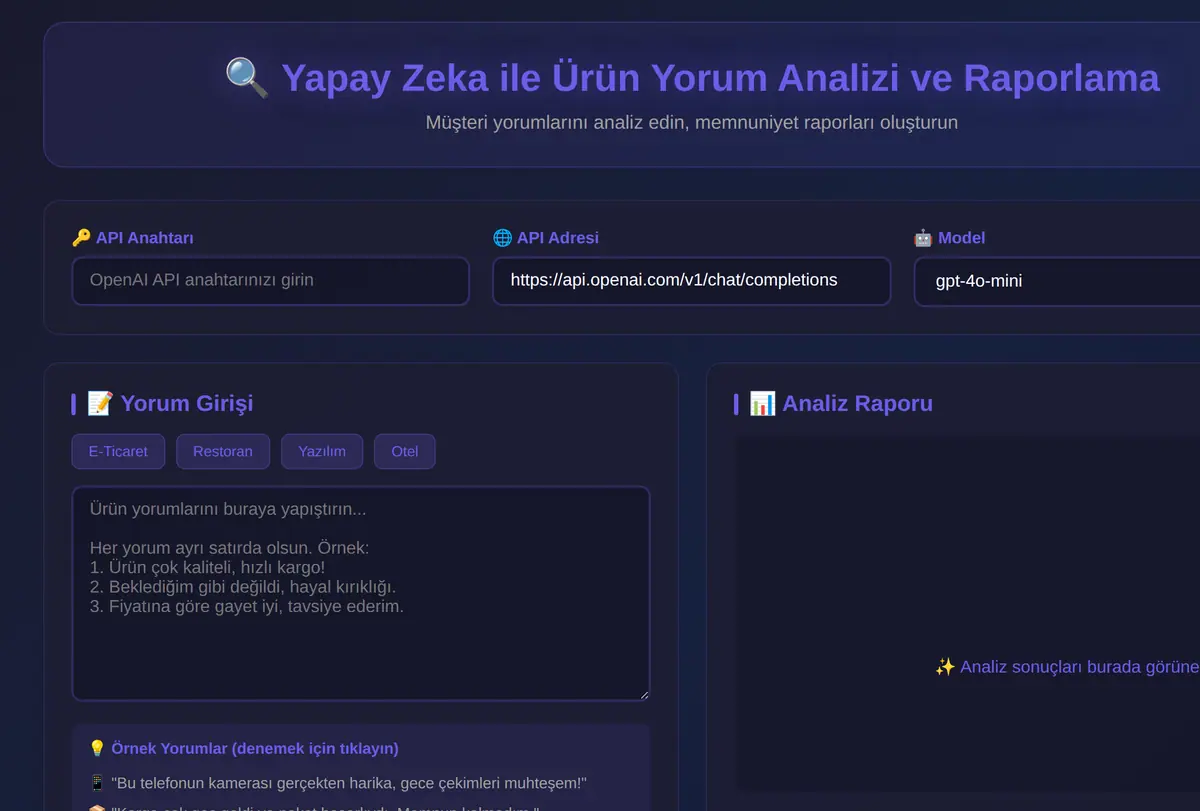Click the robot icon next to Model

tap(923, 238)
